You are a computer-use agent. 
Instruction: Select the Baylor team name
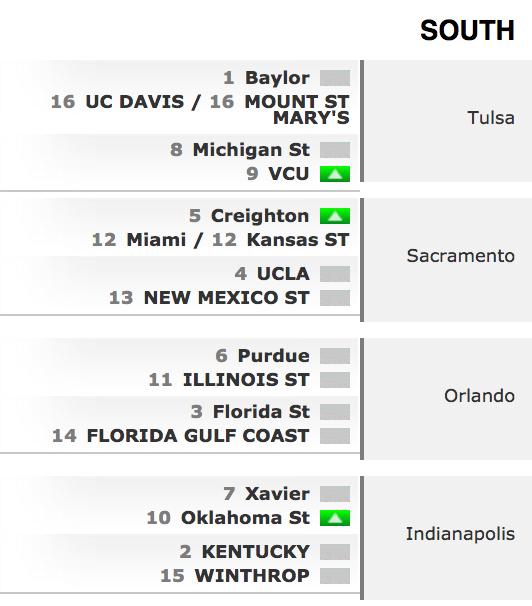coord(277,78)
